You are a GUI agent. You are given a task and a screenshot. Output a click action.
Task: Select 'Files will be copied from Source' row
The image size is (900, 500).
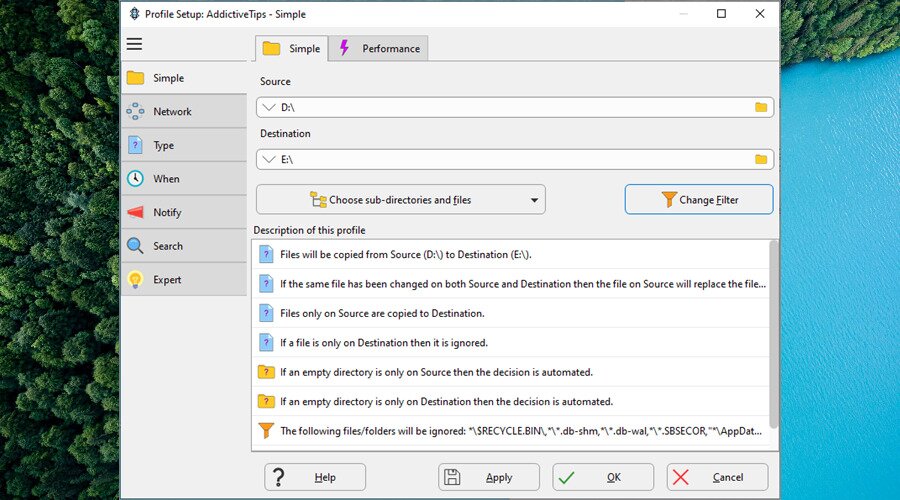(x=511, y=254)
